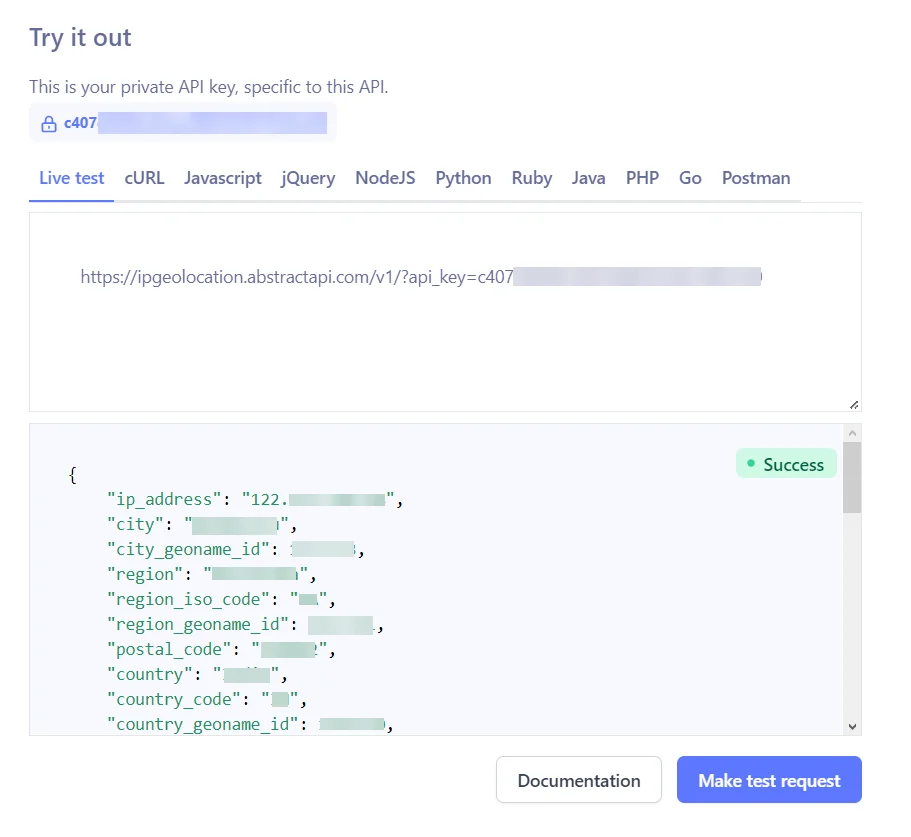Click the "ip_address" line in response
This screenshot has height=837, width=911.
(x=254, y=500)
